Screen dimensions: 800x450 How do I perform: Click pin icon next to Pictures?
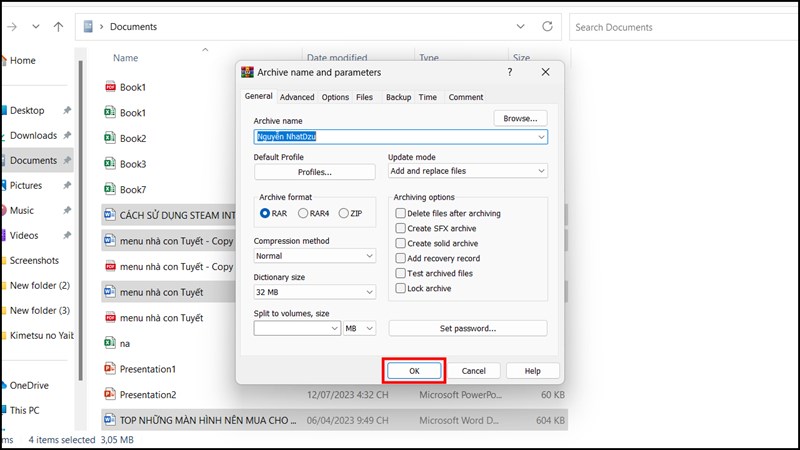pyautogui.click(x=67, y=185)
